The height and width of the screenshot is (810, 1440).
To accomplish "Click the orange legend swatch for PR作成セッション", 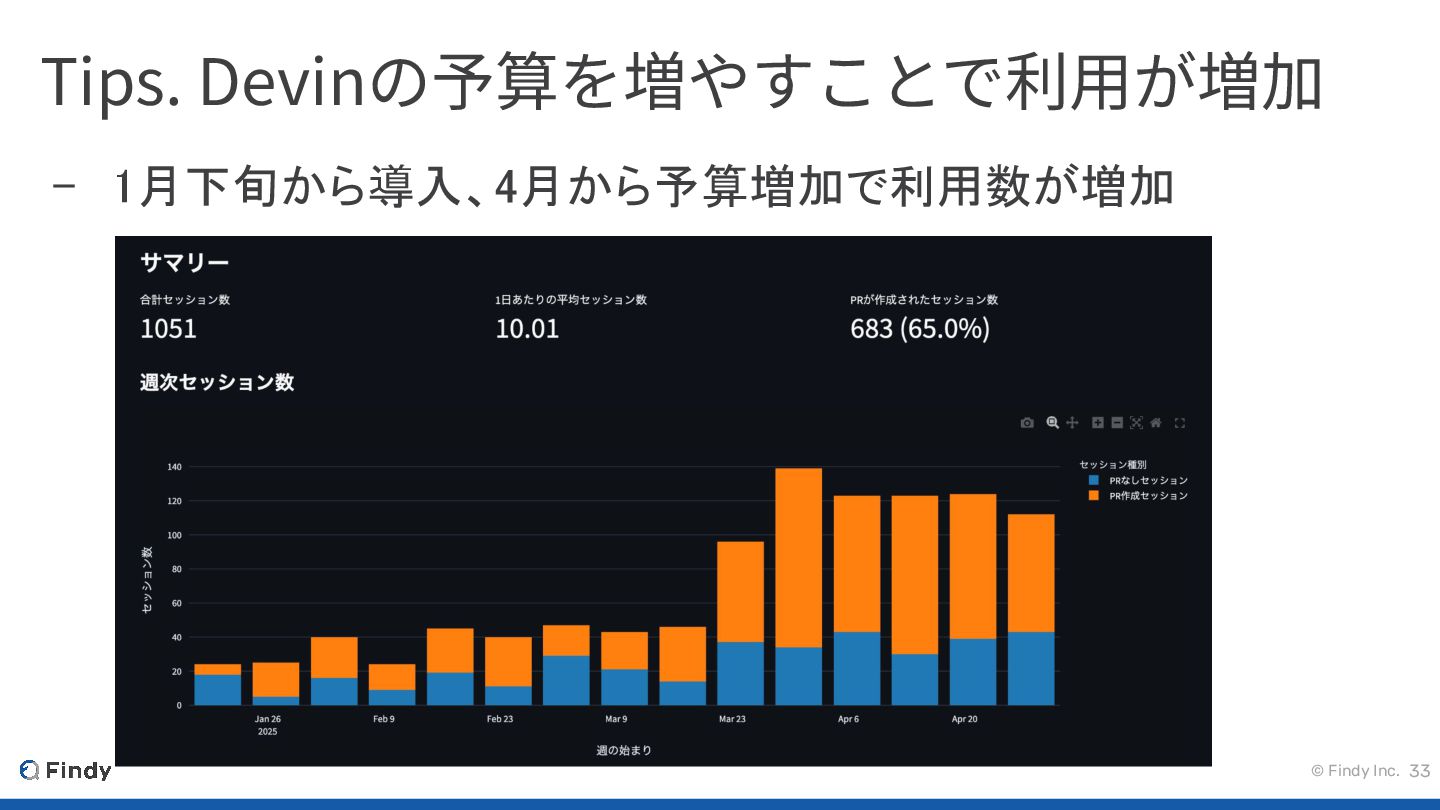I will pos(1093,495).
